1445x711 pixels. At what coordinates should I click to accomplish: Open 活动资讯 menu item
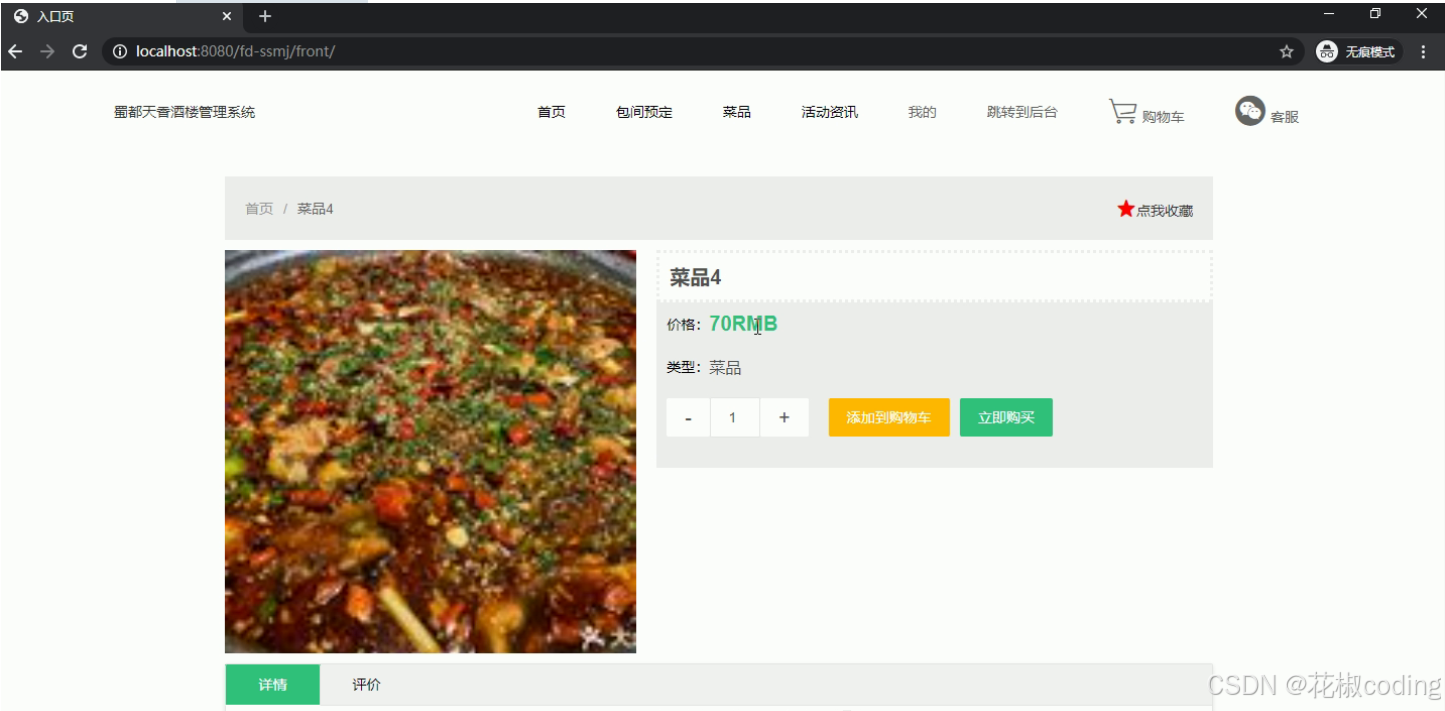click(829, 112)
